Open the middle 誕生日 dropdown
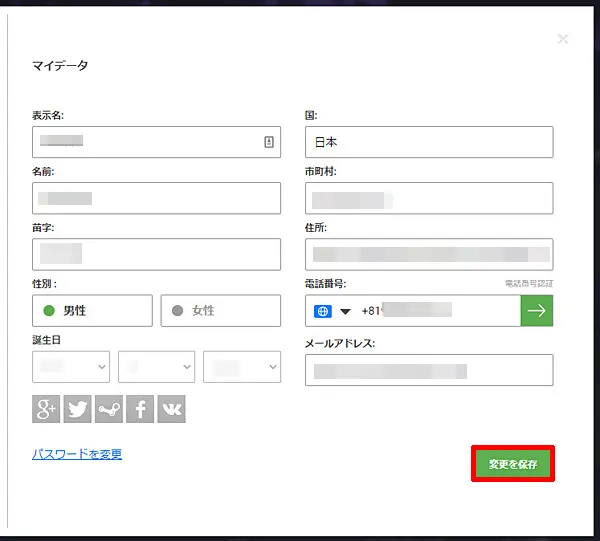Screen dimensions: 600x541 157,367
